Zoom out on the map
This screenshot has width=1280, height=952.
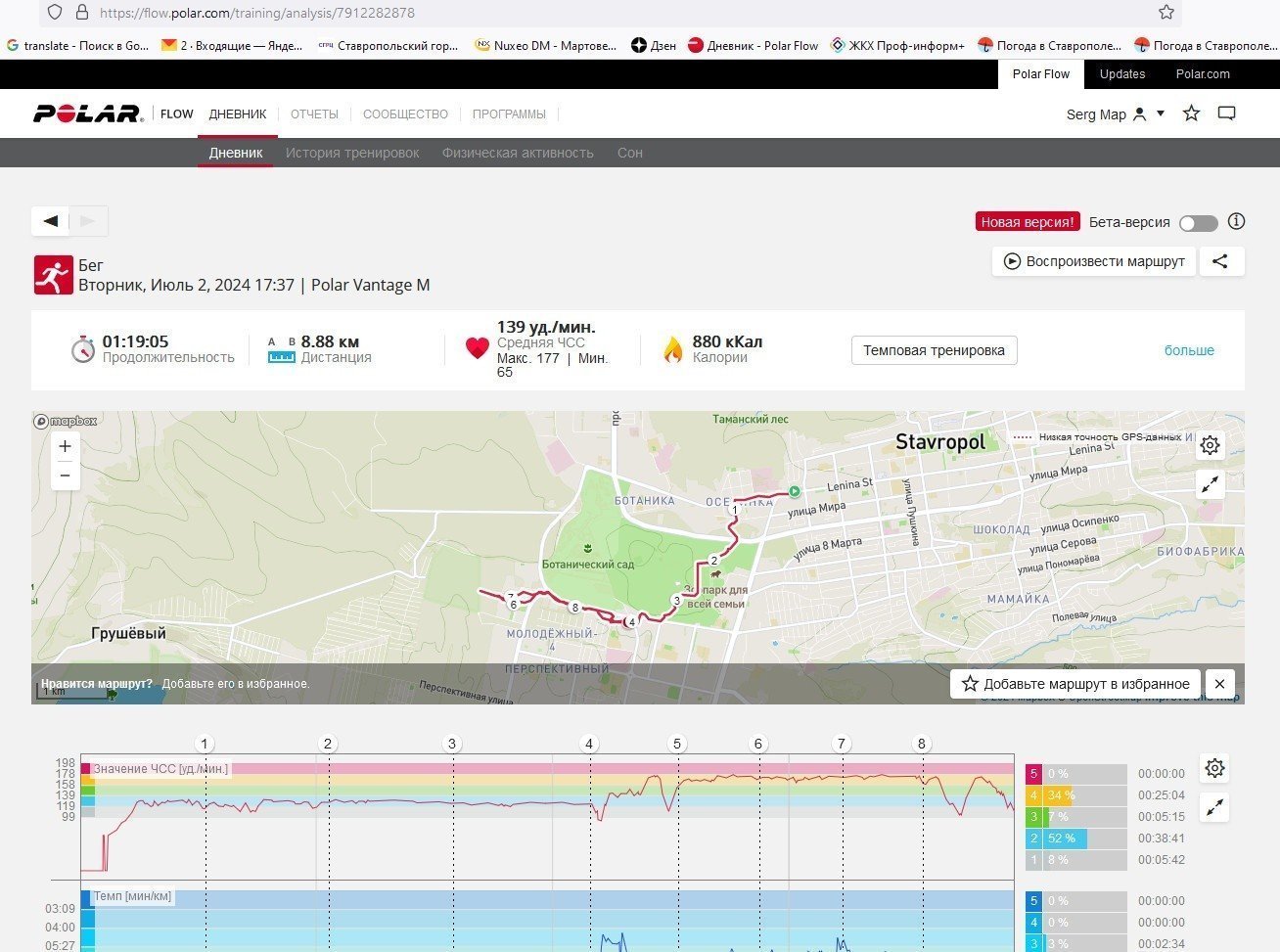tap(65, 476)
